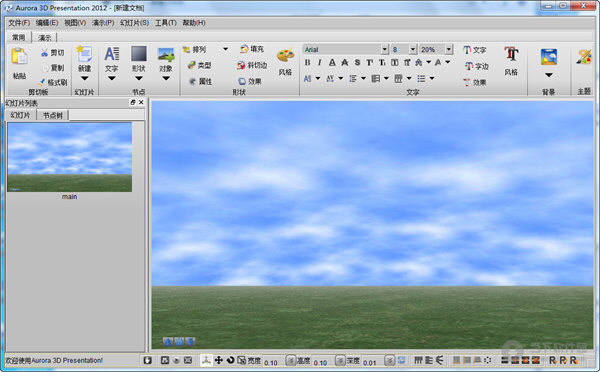Open the Help (帮助) menu
The image size is (600, 372).
pos(194,23)
